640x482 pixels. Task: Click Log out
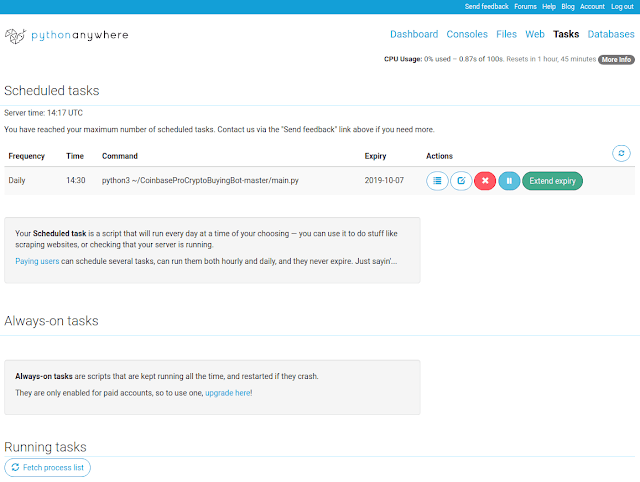tap(622, 7)
